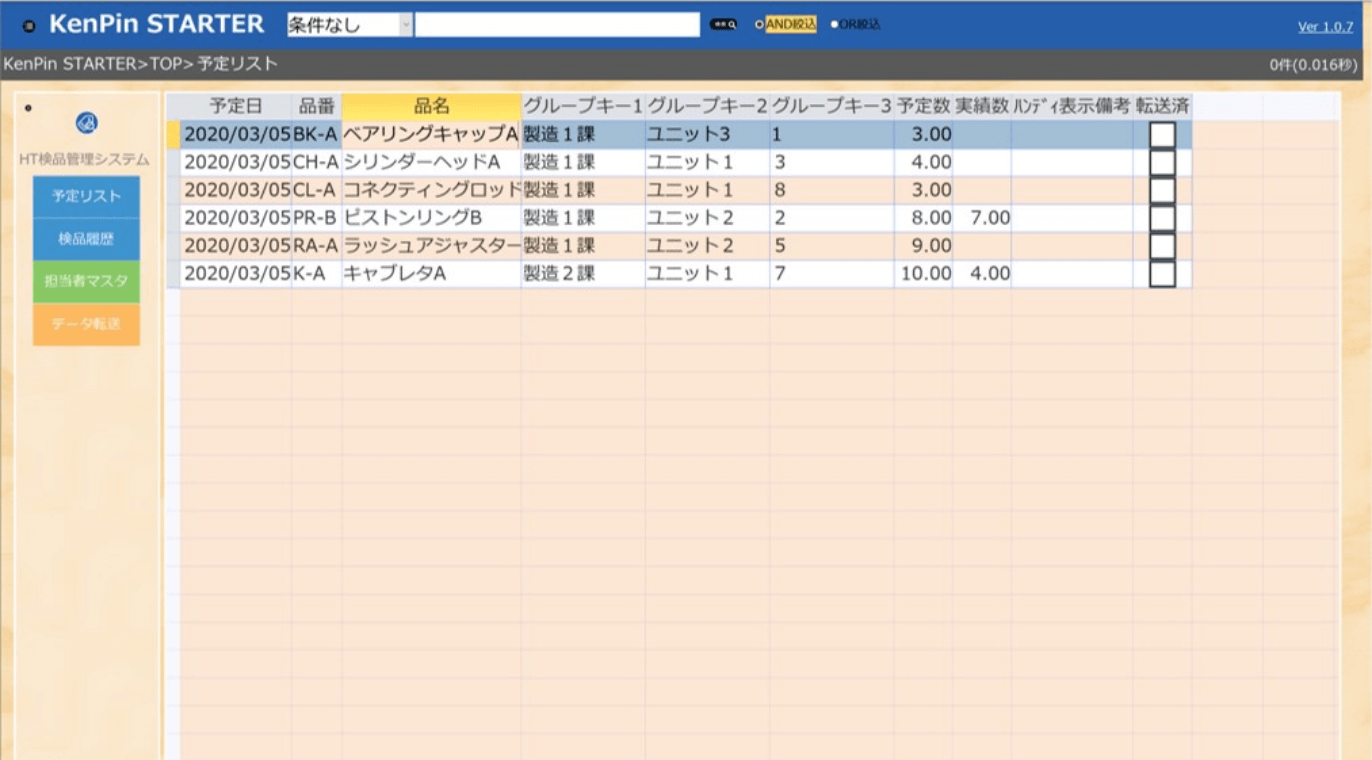Click the 10.00 planned count cell
The image size is (1372, 760).
(x=923, y=274)
